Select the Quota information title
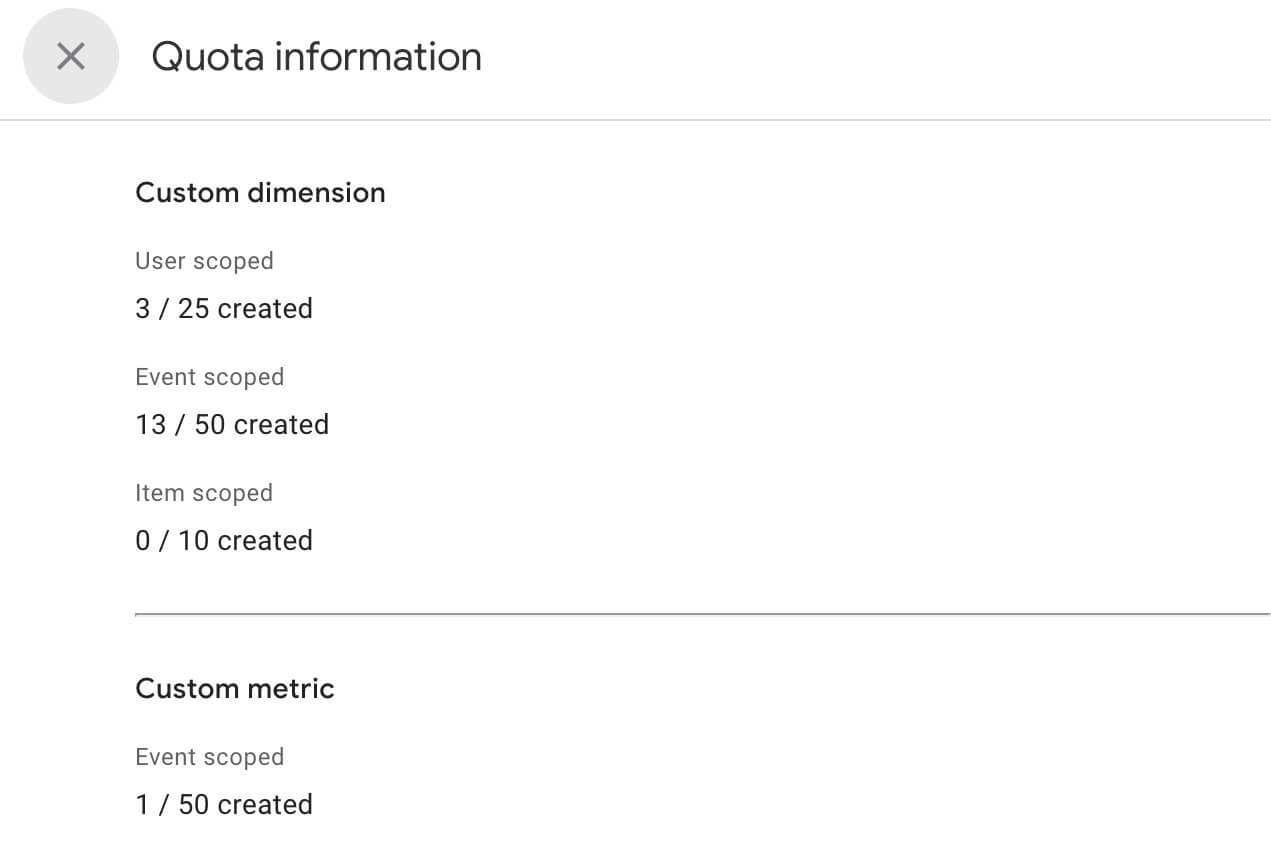Screen dimensions: 1271x858 coord(316,57)
